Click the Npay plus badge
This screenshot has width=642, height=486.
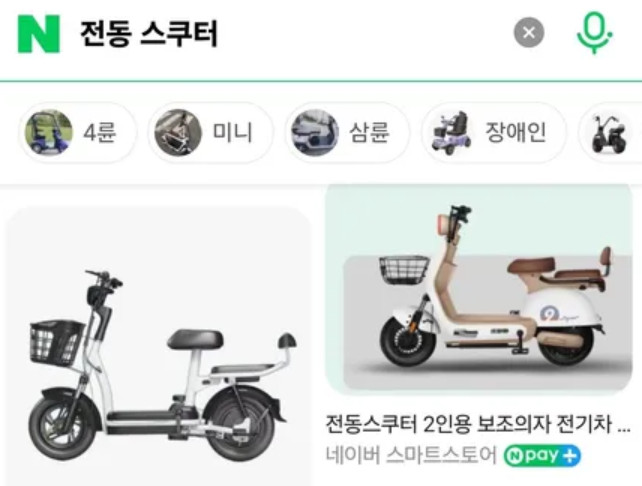542,455
